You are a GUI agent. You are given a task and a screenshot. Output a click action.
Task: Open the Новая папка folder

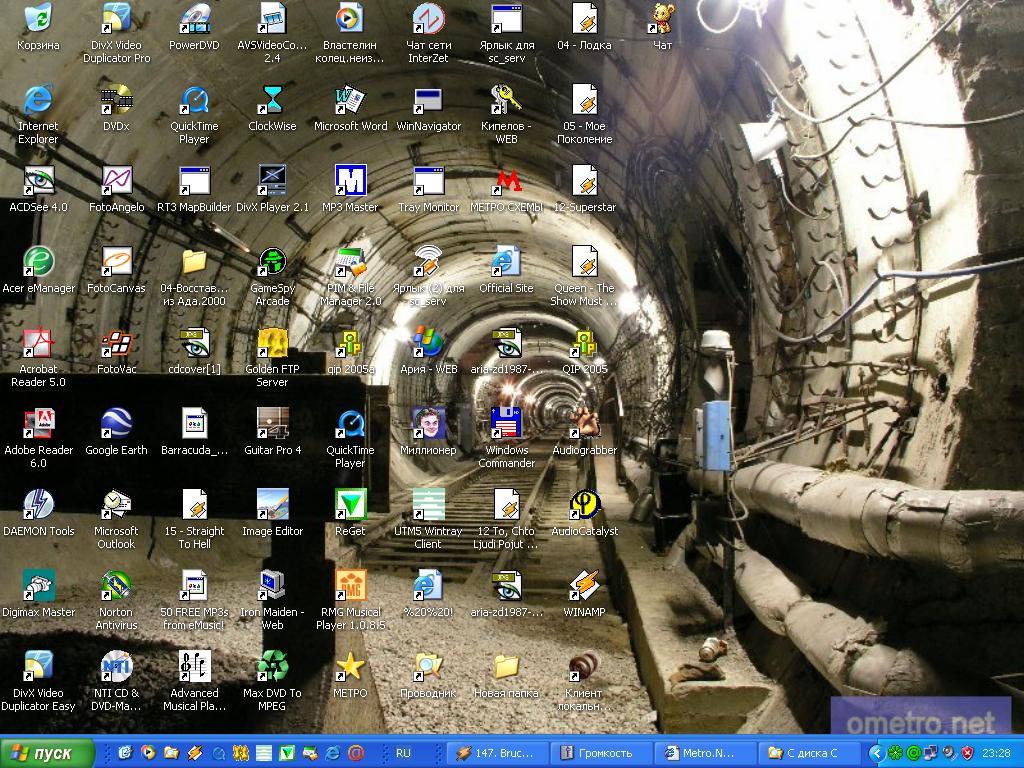(x=506, y=667)
